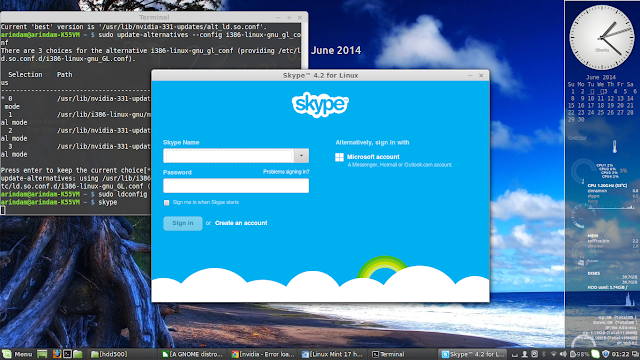
Task: Click the Bluetooth tray icon
Action: (x=544, y=354)
